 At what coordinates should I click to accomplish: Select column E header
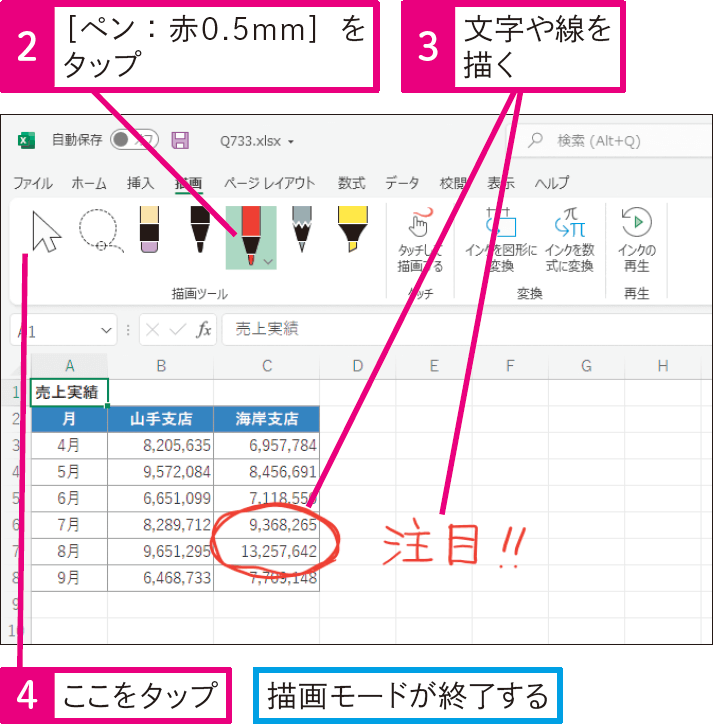pyautogui.click(x=434, y=366)
